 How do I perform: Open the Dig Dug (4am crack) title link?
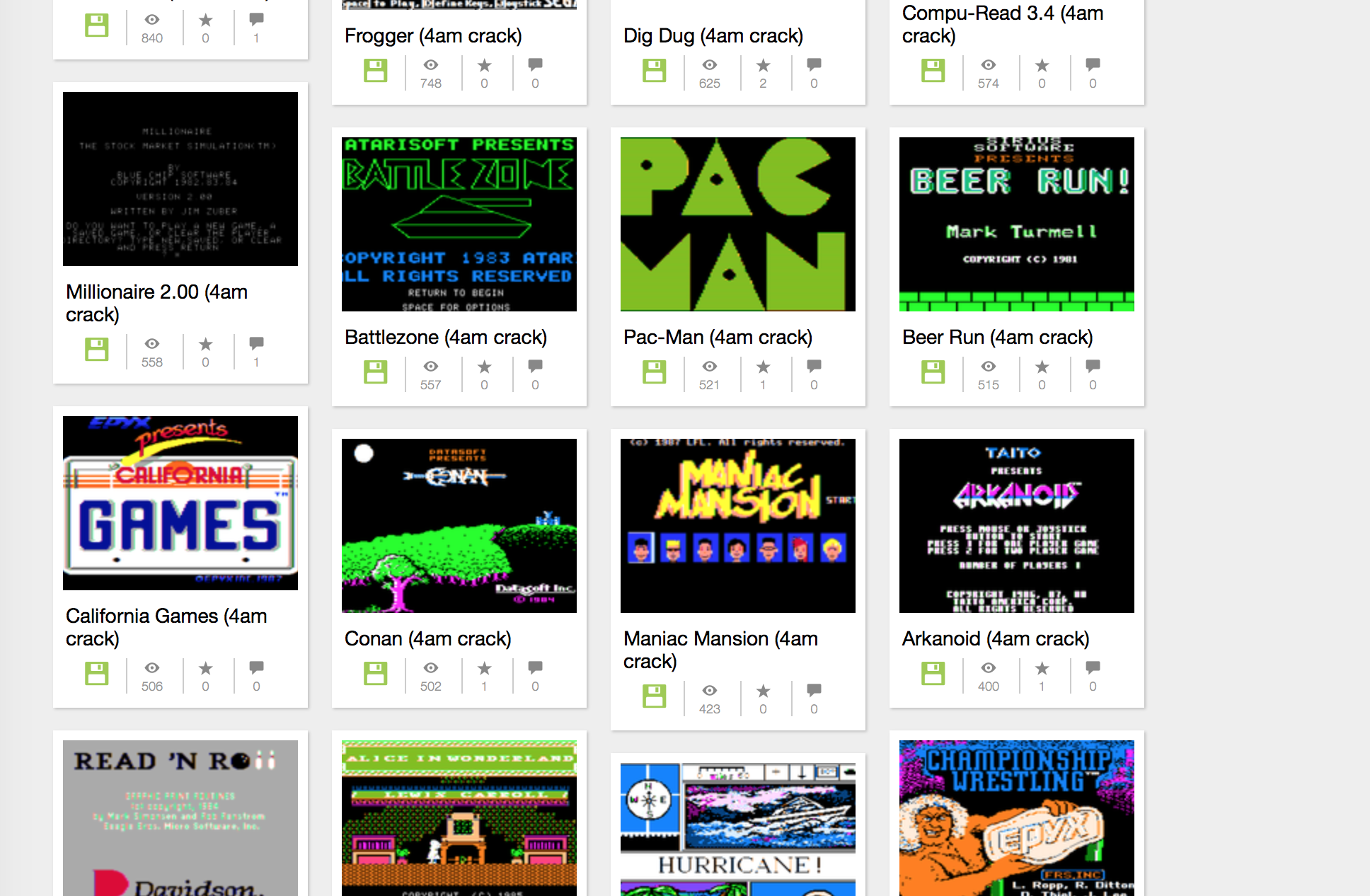pyautogui.click(x=713, y=36)
